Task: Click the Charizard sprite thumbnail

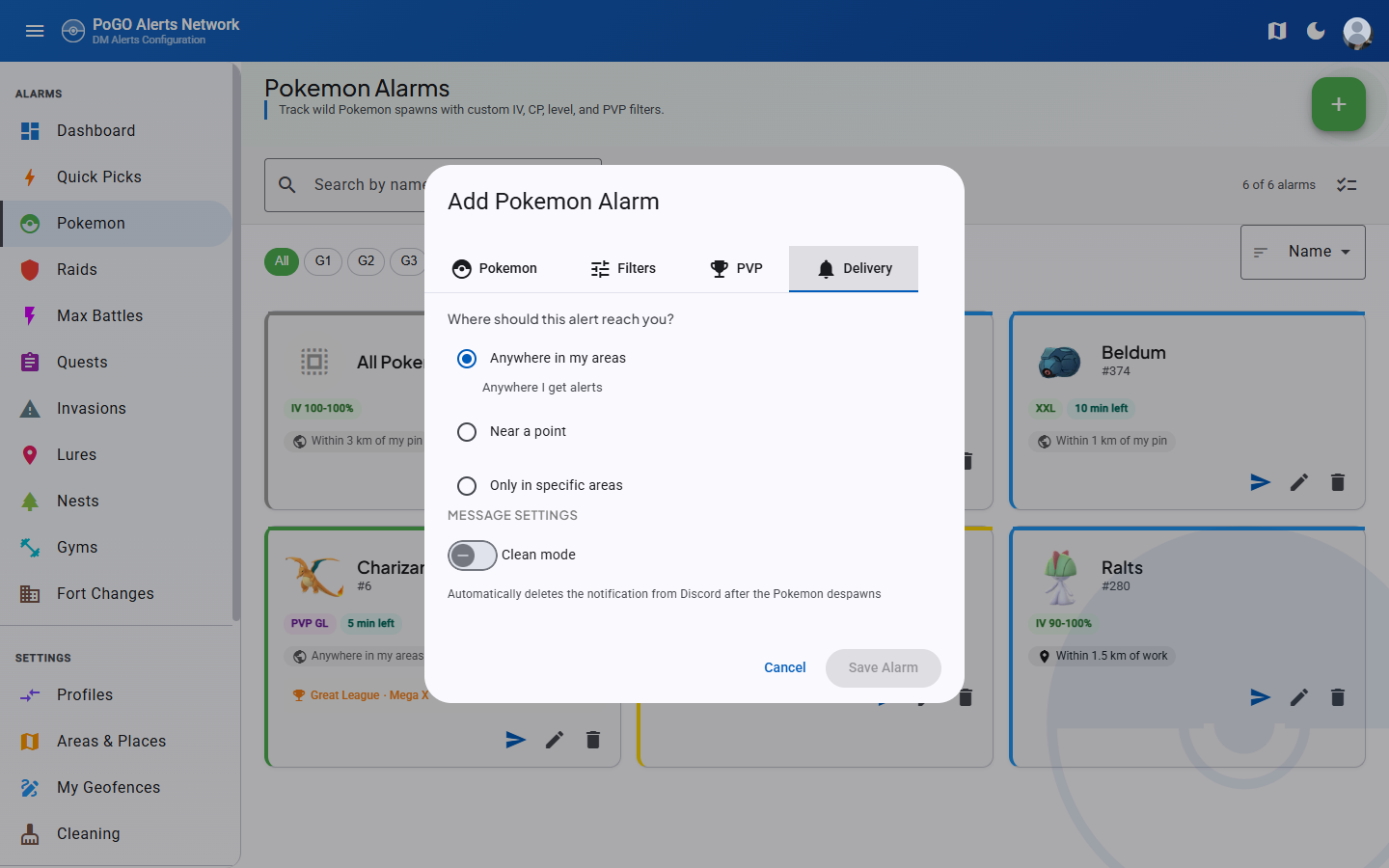Action: click(x=315, y=577)
